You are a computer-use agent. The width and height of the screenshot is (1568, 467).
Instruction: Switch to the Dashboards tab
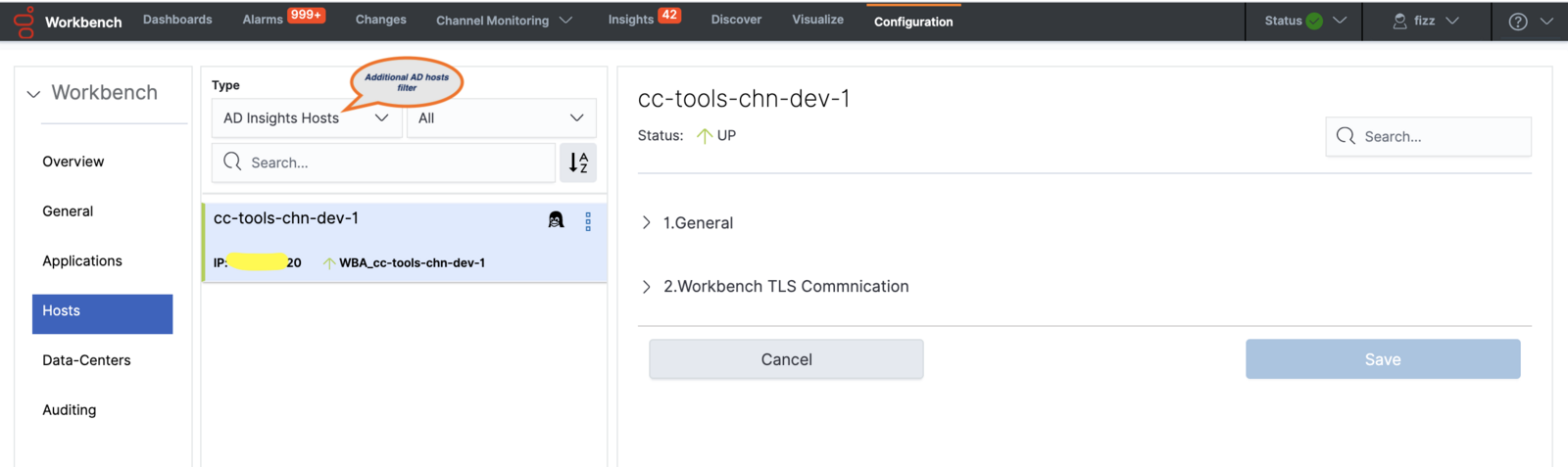[x=177, y=20]
